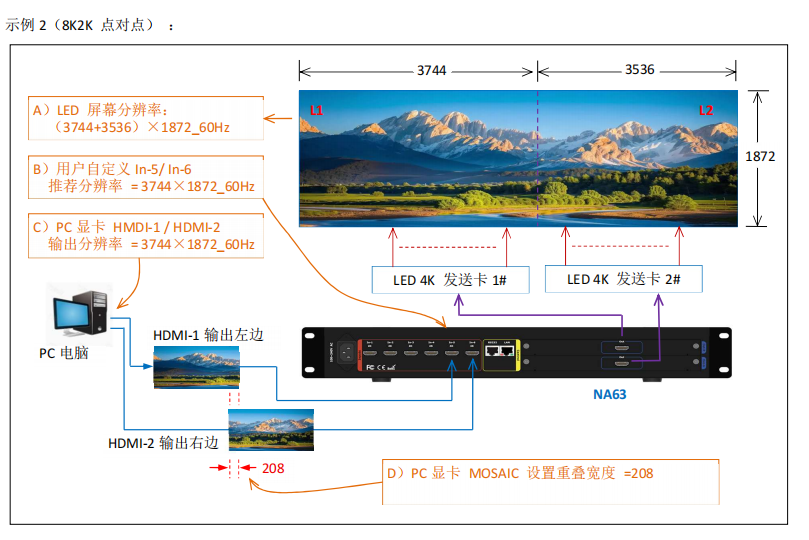
Task: Click the In-2 HDMI port on NA63
Action: pos(390,353)
